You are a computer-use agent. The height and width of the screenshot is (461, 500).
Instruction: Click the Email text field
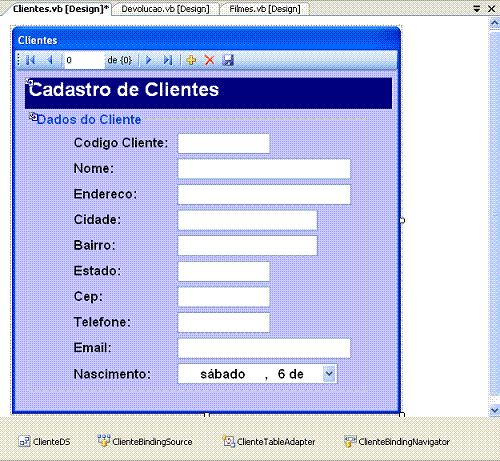coord(264,348)
